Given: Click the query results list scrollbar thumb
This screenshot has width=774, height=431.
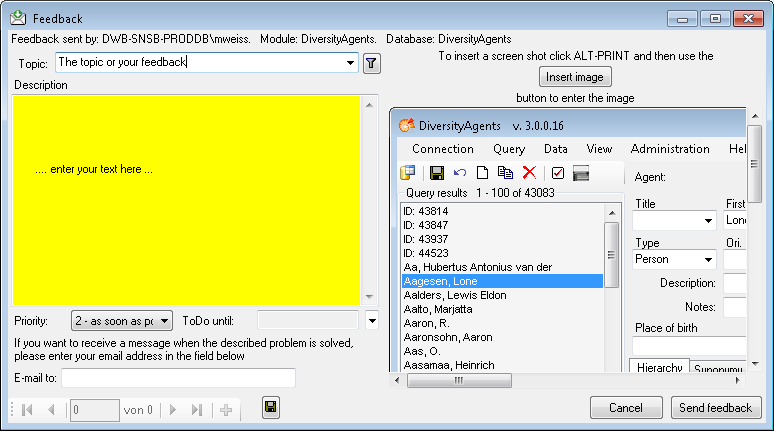Looking at the screenshot, I should (x=612, y=255).
